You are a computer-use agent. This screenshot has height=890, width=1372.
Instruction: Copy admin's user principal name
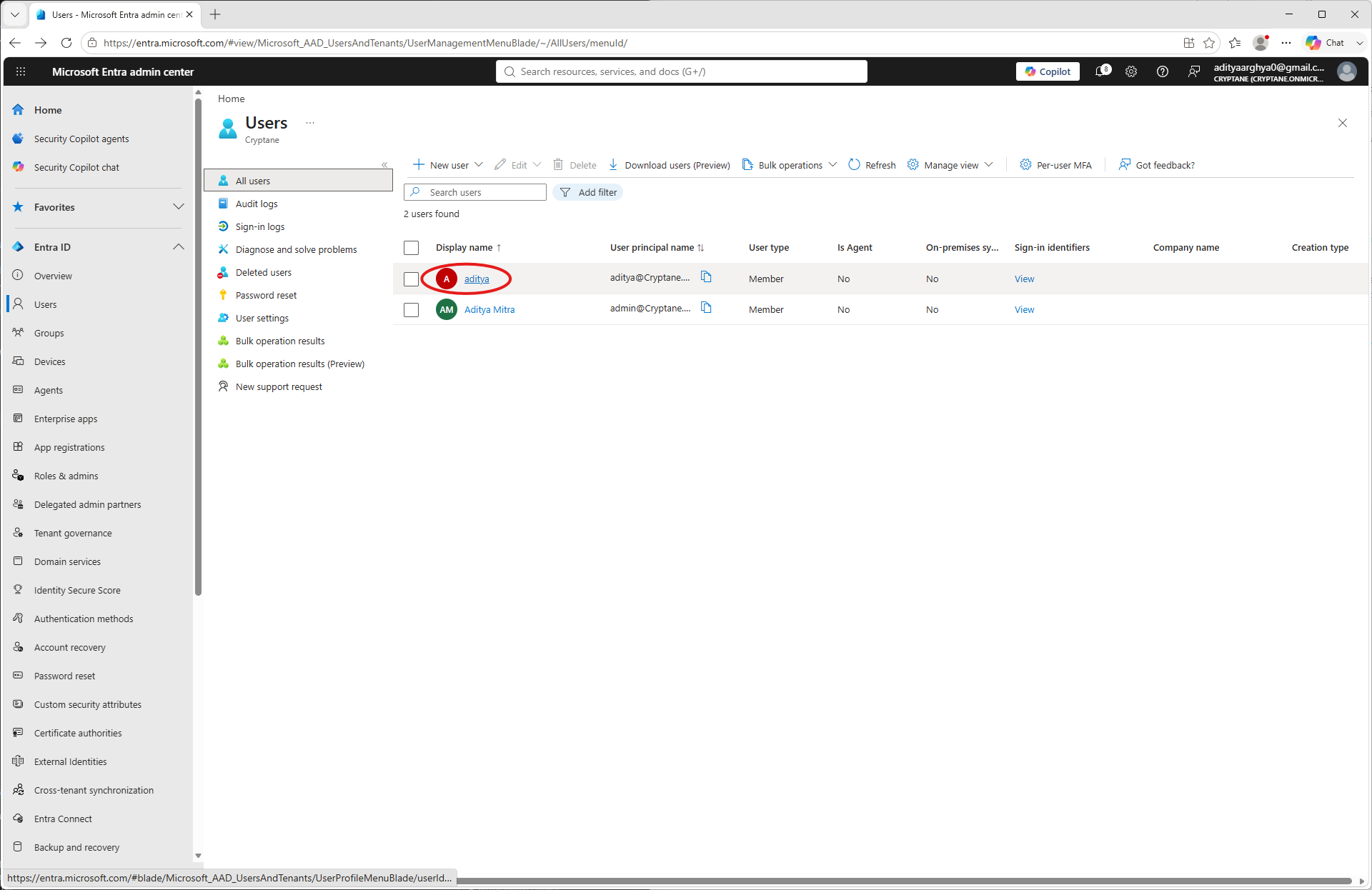[706, 308]
